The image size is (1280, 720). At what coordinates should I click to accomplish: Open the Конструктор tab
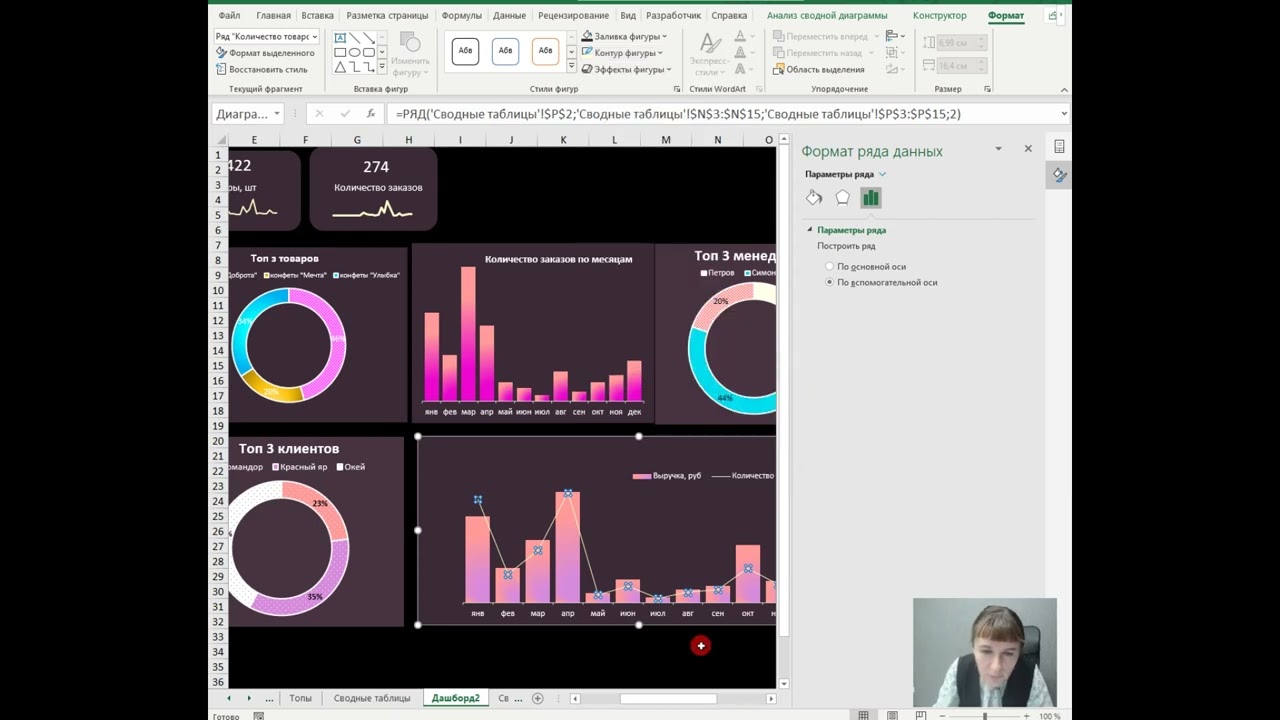click(939, 16)
